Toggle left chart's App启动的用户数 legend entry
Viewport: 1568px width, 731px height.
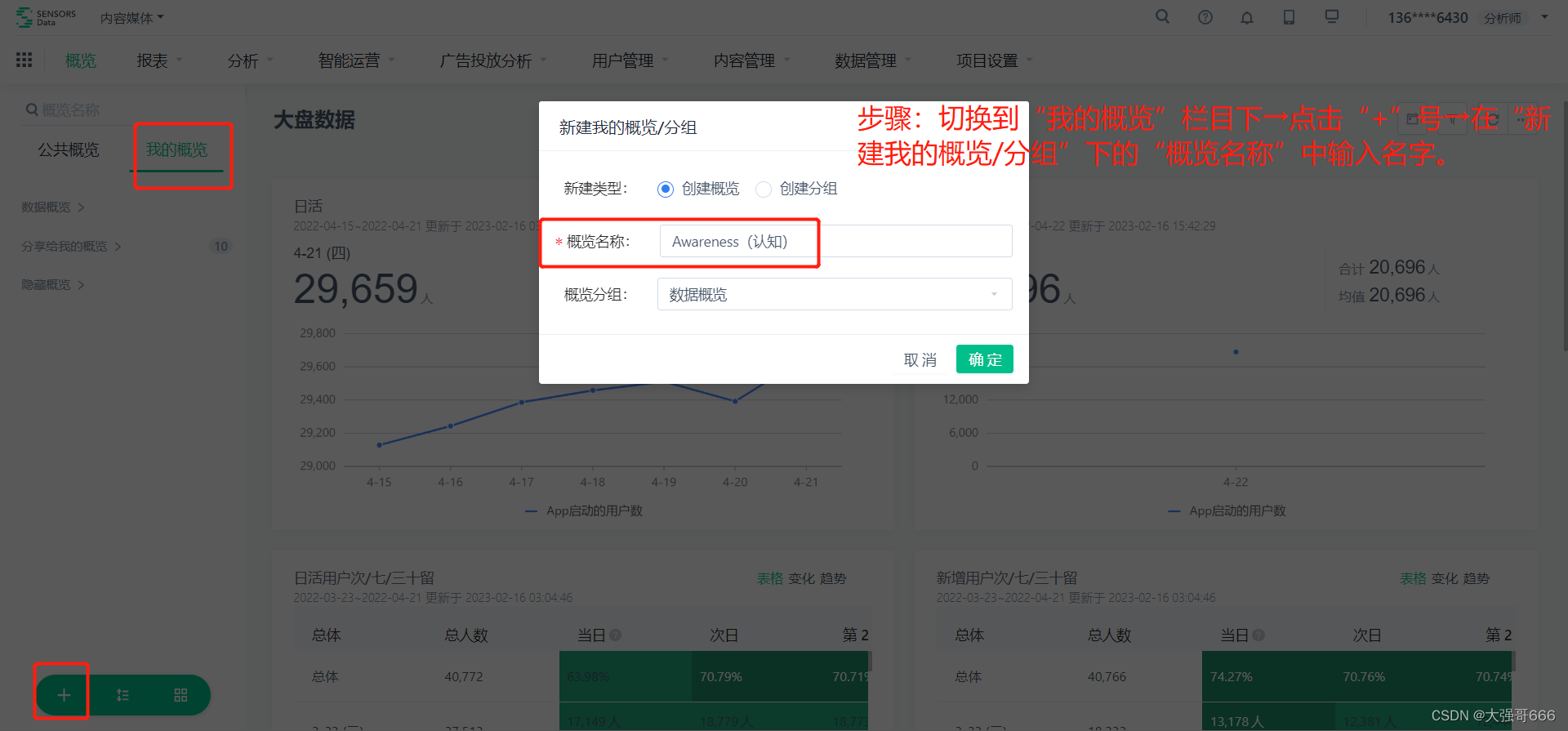pos(584,511)
